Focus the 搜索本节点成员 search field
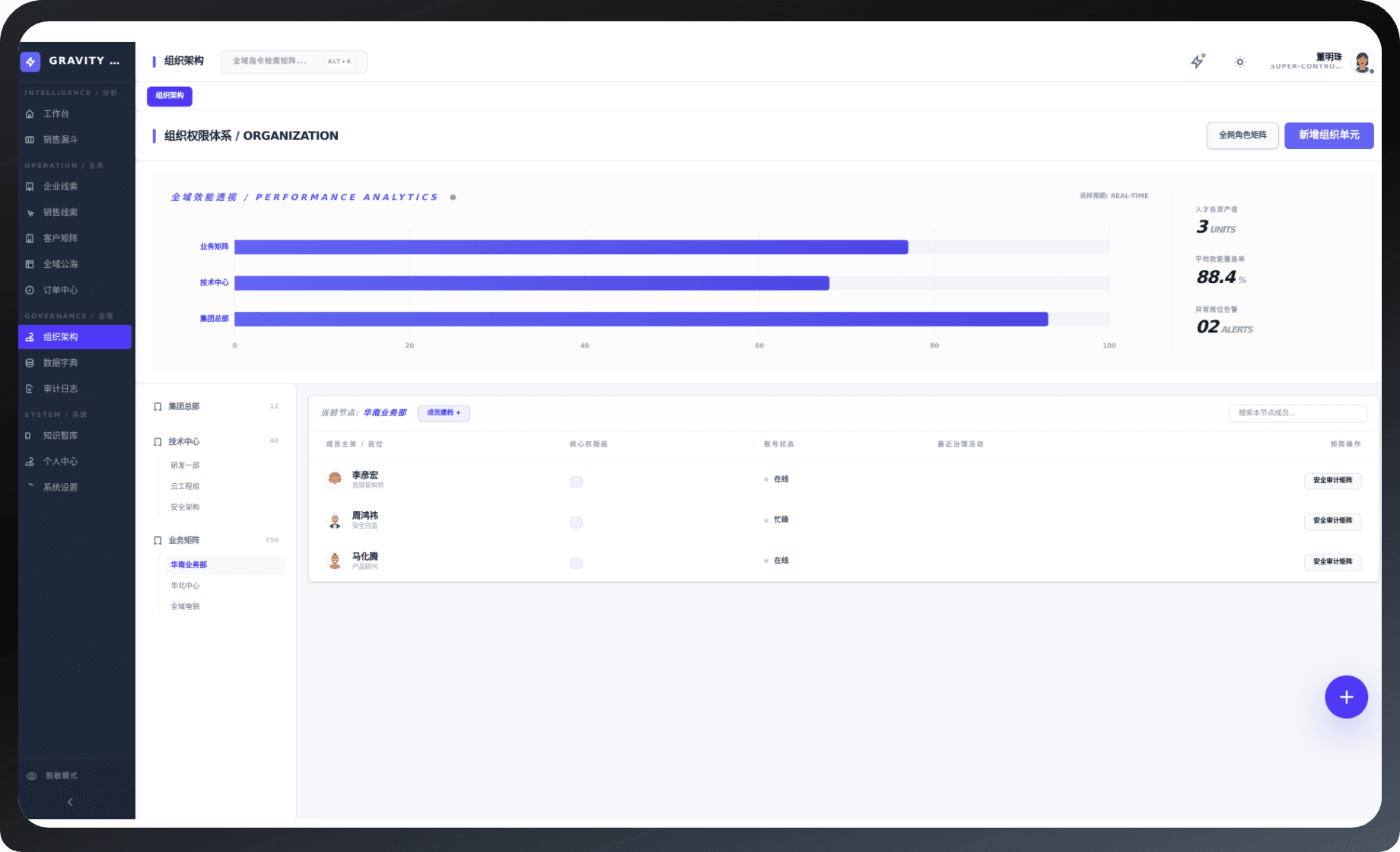This screenshot has height=852, width=1400. (x=1297, y=413)
